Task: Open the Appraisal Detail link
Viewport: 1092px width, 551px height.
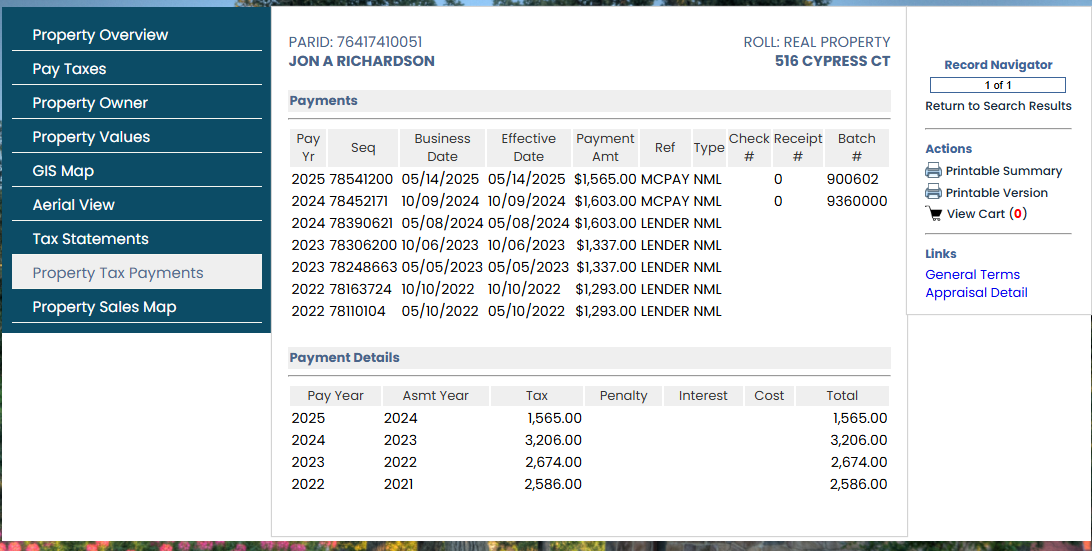Action: [976, 293]
